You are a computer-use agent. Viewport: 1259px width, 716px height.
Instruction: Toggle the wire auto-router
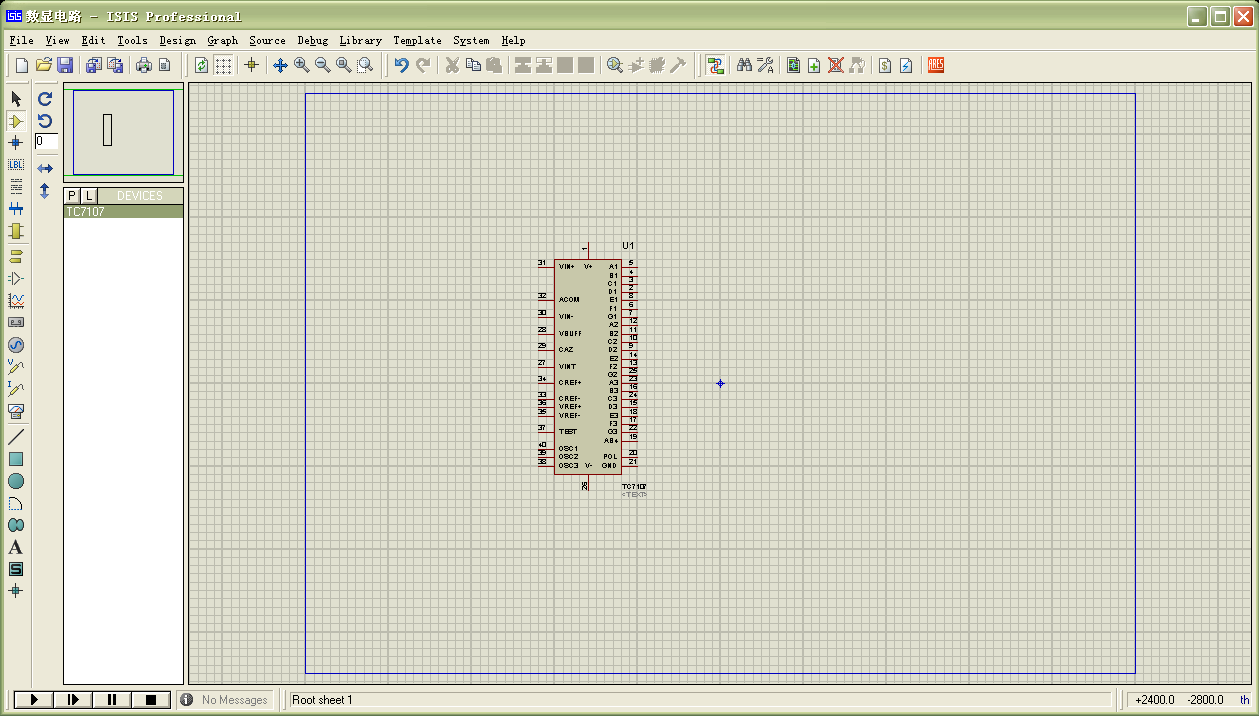coord(715,65)
